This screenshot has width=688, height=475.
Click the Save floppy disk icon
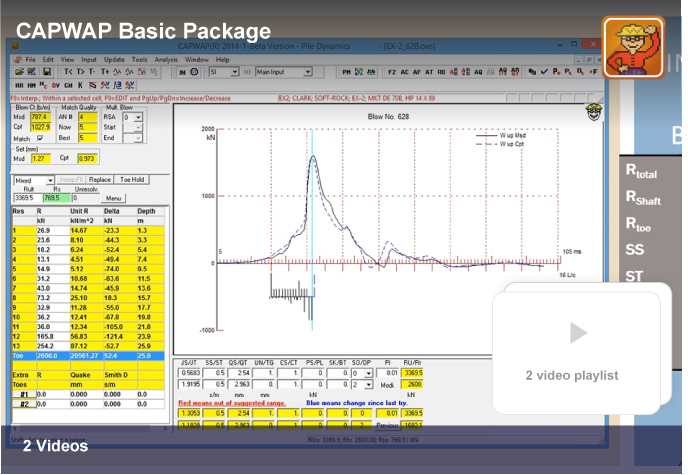[x=47, y=71]
